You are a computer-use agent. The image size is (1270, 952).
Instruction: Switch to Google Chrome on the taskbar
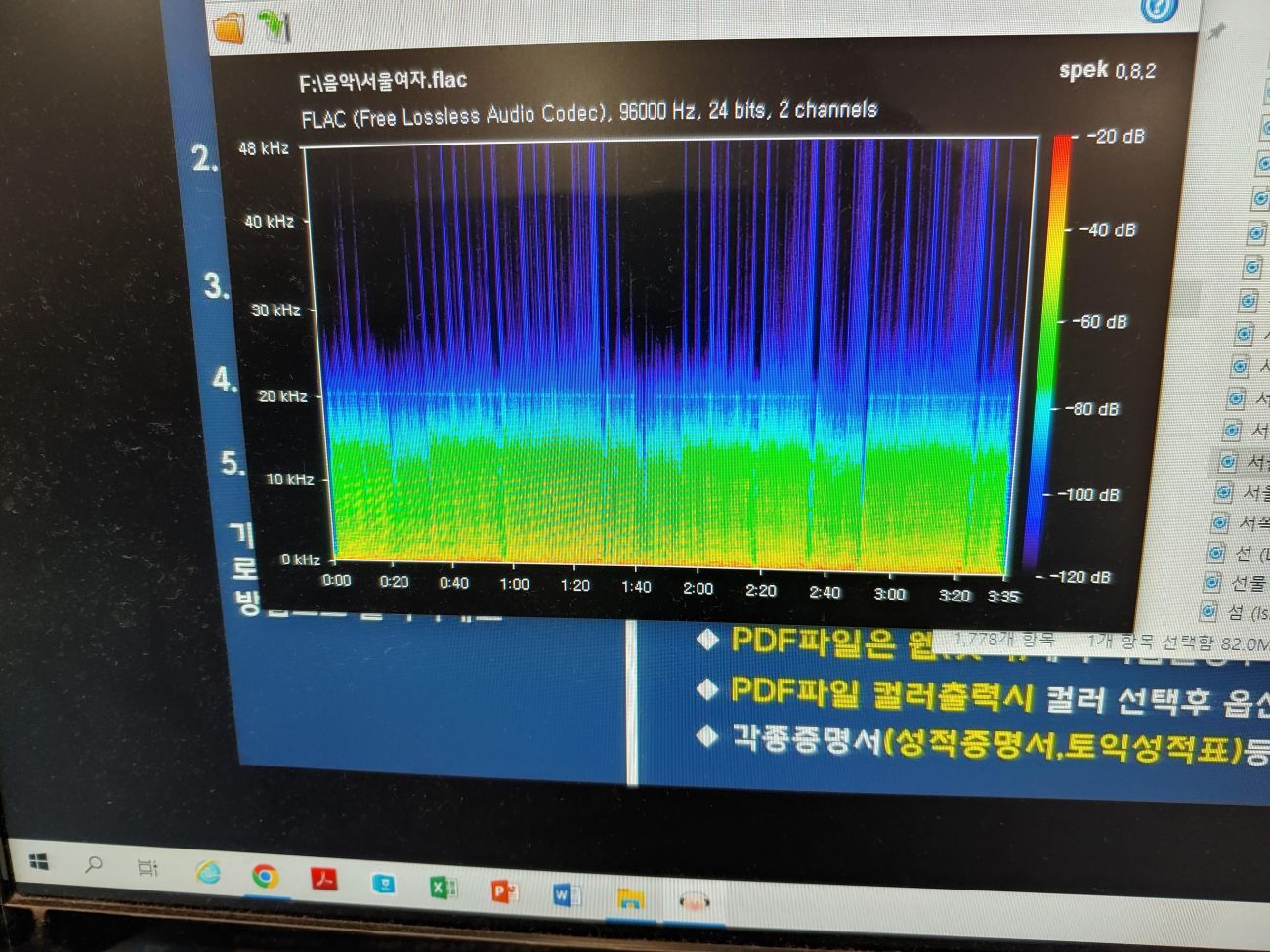point(265,876)
